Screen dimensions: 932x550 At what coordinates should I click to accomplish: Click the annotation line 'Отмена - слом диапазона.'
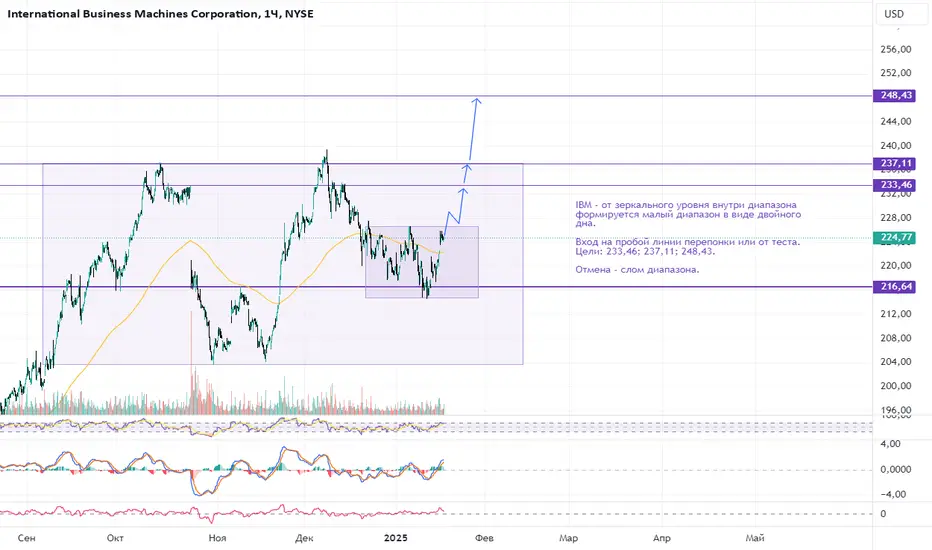point(637,270)
